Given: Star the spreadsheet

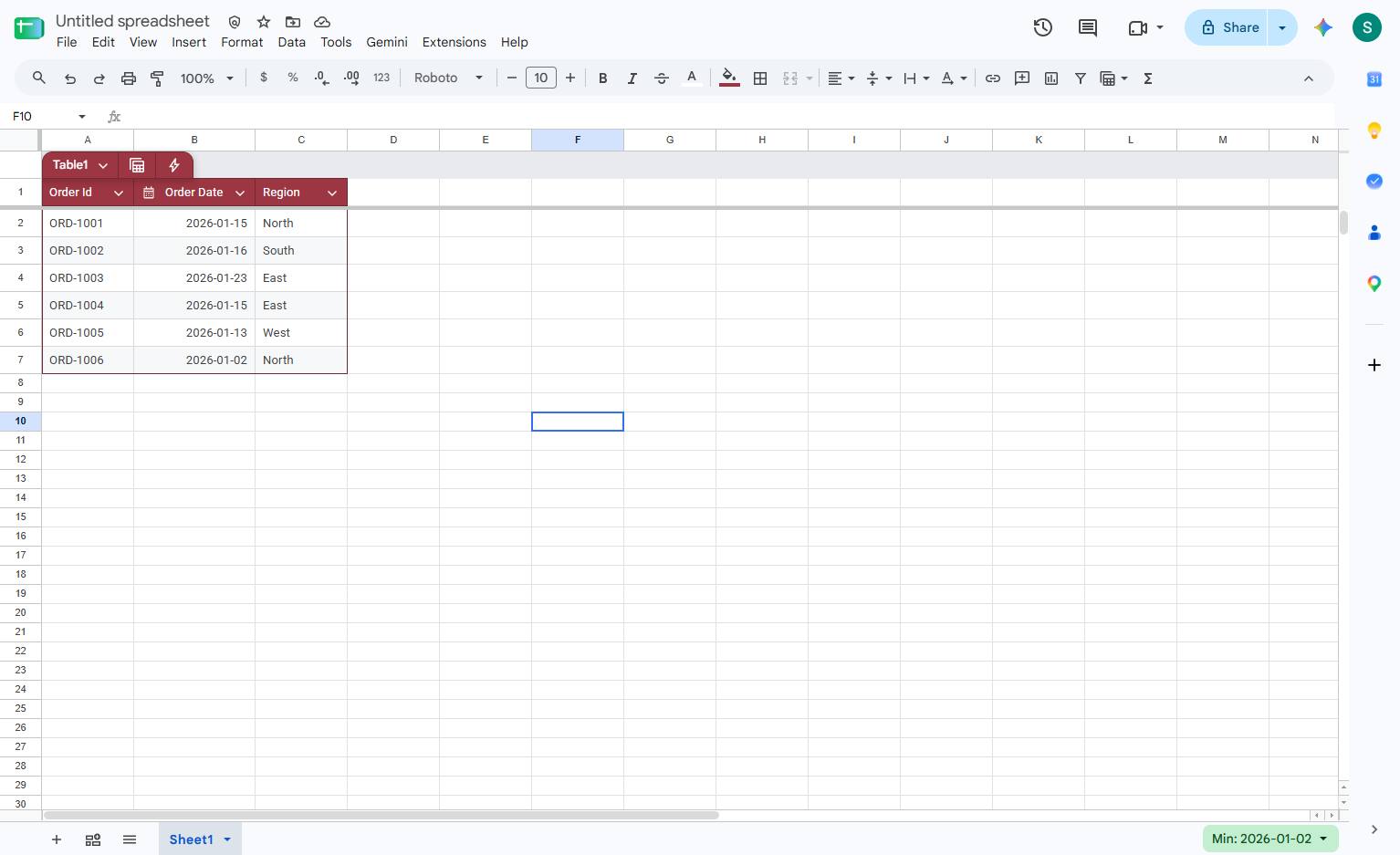Looking at the screenshot, I should point(264,22).
